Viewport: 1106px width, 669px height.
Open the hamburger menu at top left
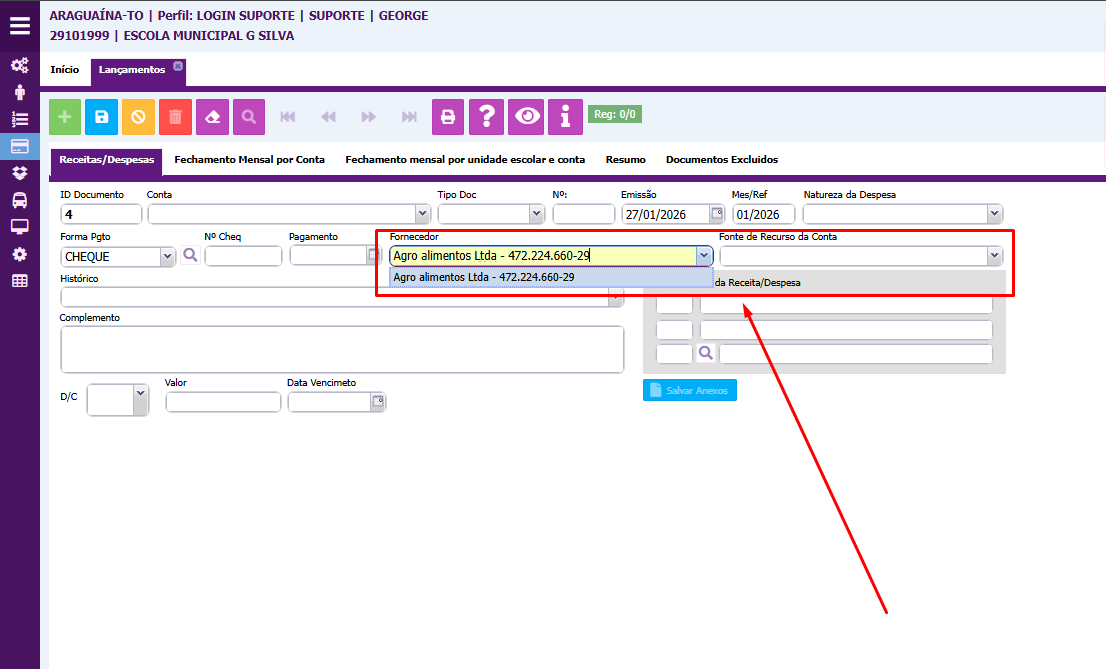click(x=20, y=25)
